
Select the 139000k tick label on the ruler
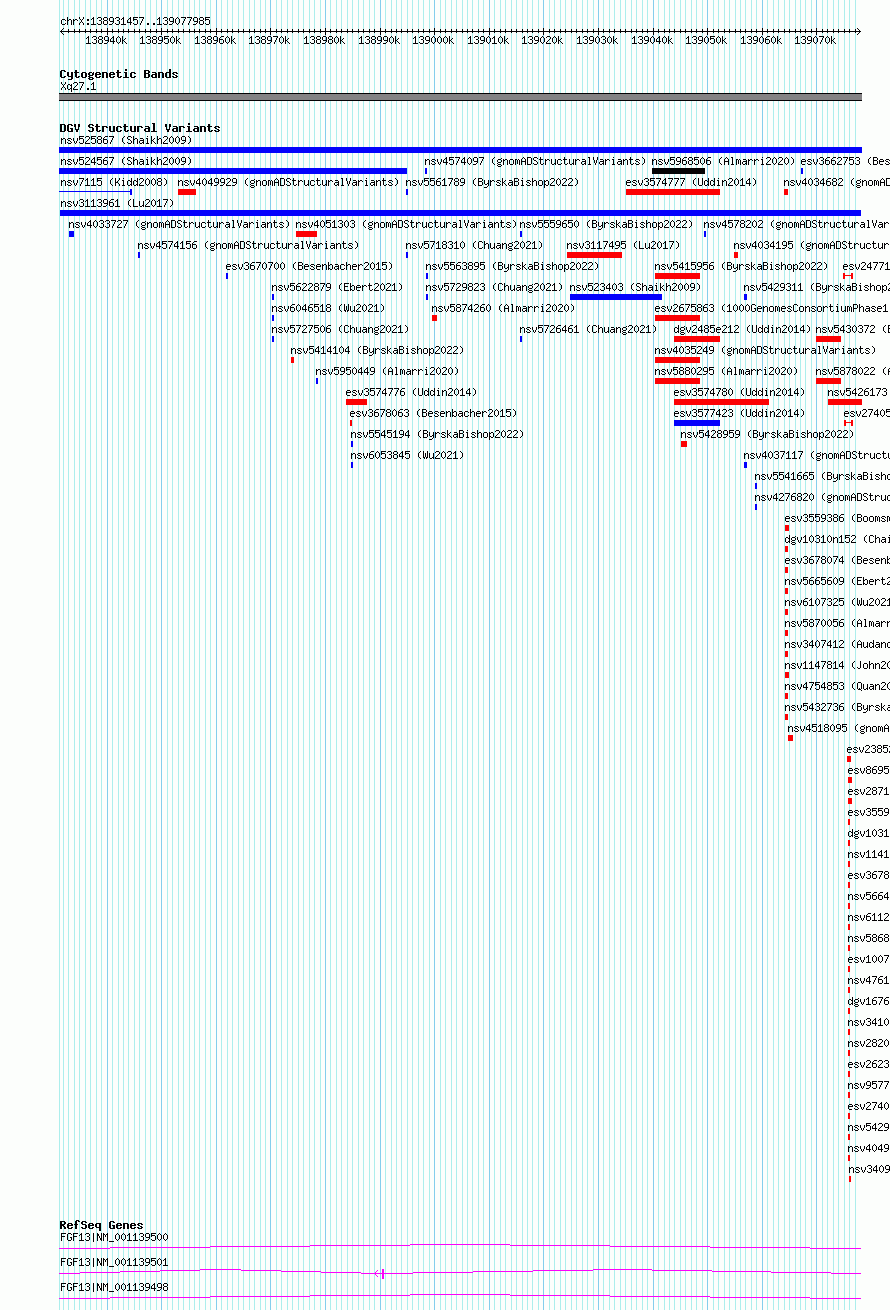click(433, 40)
